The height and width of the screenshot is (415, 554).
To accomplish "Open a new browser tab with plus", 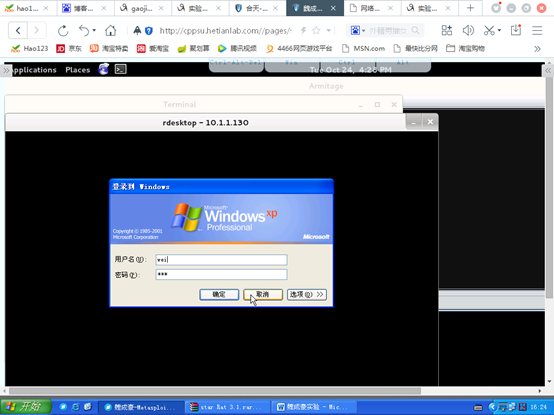I will pos(470,8).
